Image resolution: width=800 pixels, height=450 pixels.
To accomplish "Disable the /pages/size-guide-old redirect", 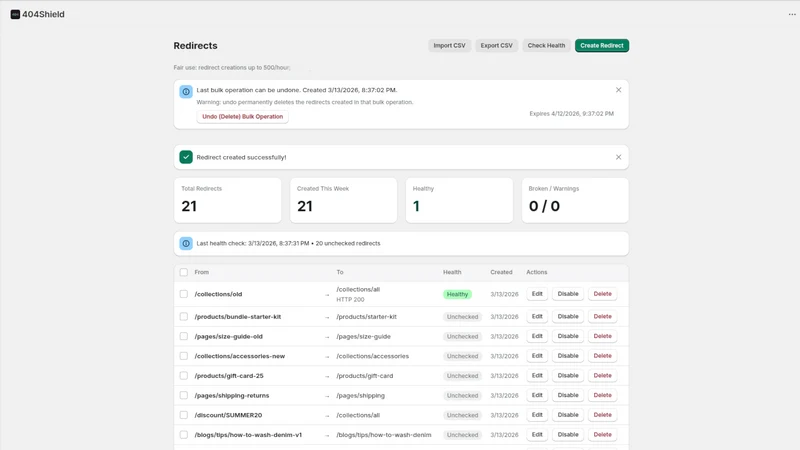I will pyautogui.click(x=568, y=336).
